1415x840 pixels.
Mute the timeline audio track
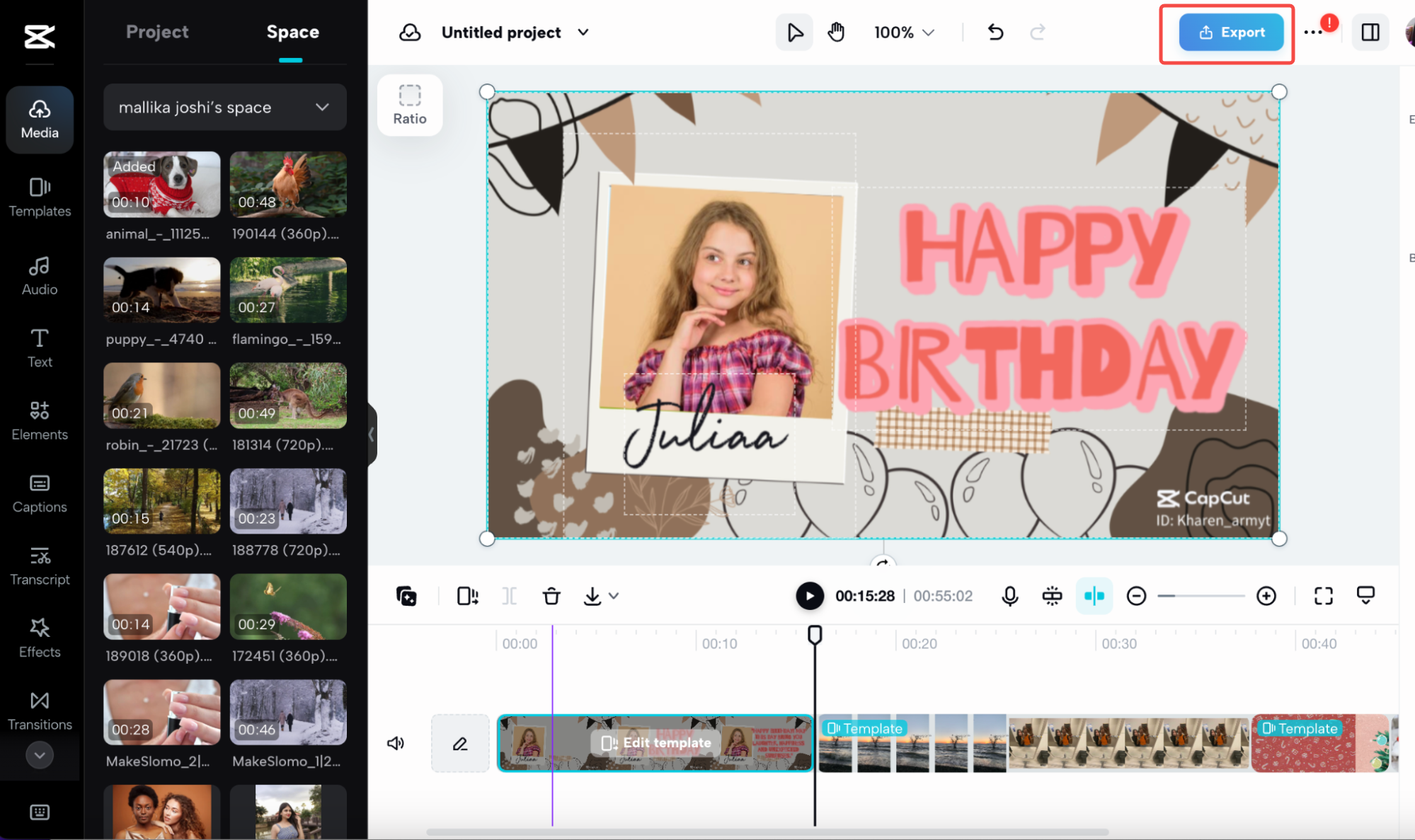coord(396,743)
